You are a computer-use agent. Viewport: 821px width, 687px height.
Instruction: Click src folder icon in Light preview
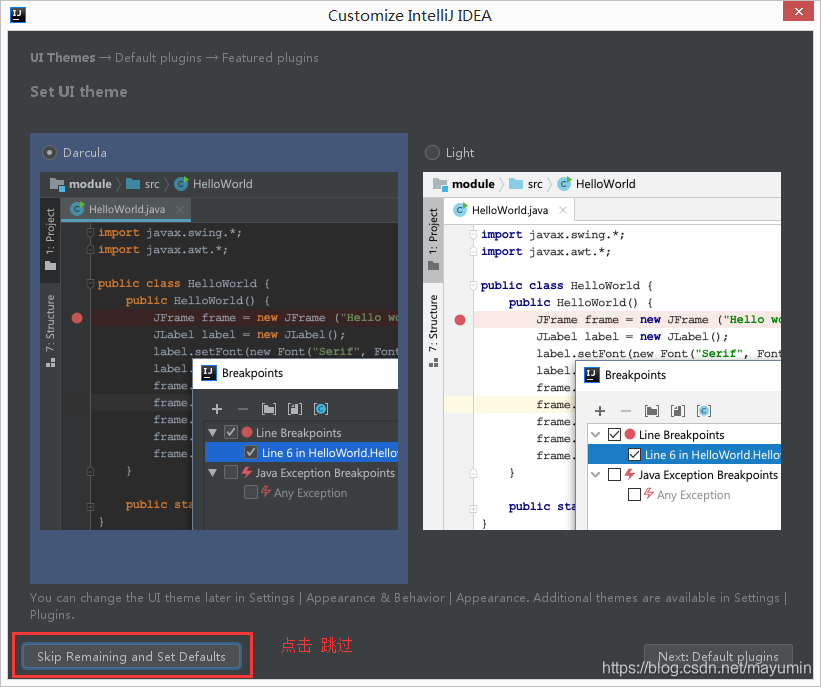516,184
